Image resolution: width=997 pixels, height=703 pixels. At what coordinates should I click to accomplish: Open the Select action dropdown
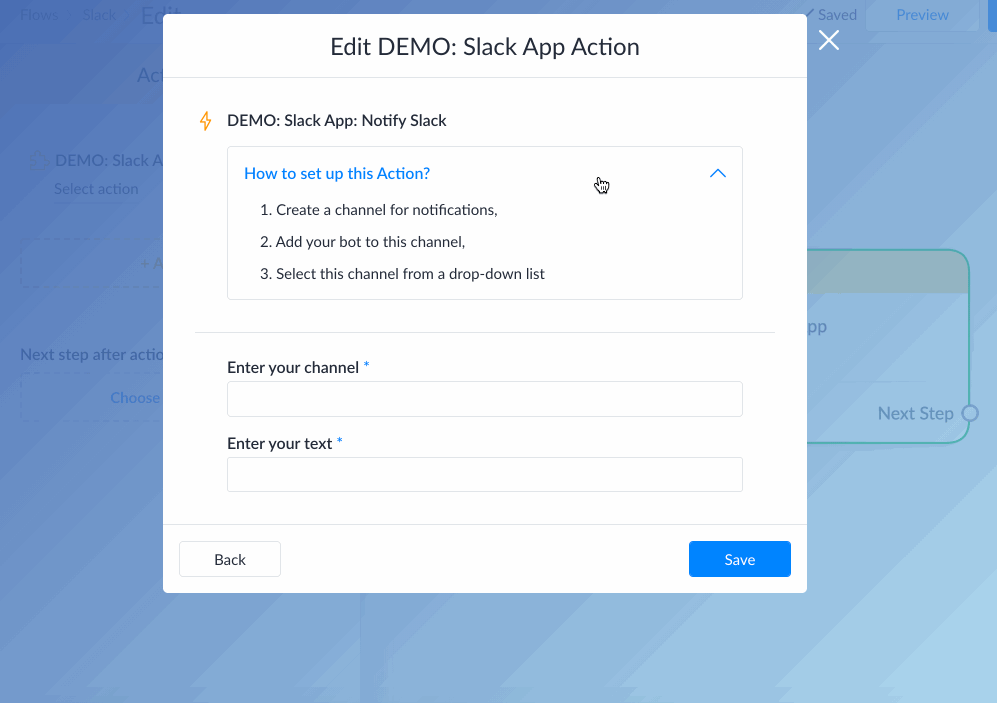[x=96, y=188]
